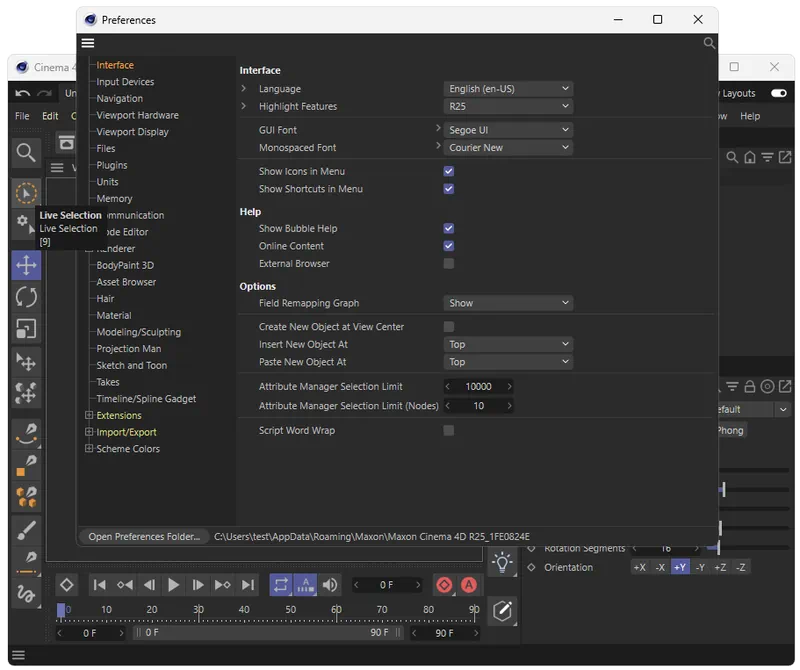The width and height of the screenshot is (800, 670).
Task: Step to previous frame
Action: (x=149, y=585)
